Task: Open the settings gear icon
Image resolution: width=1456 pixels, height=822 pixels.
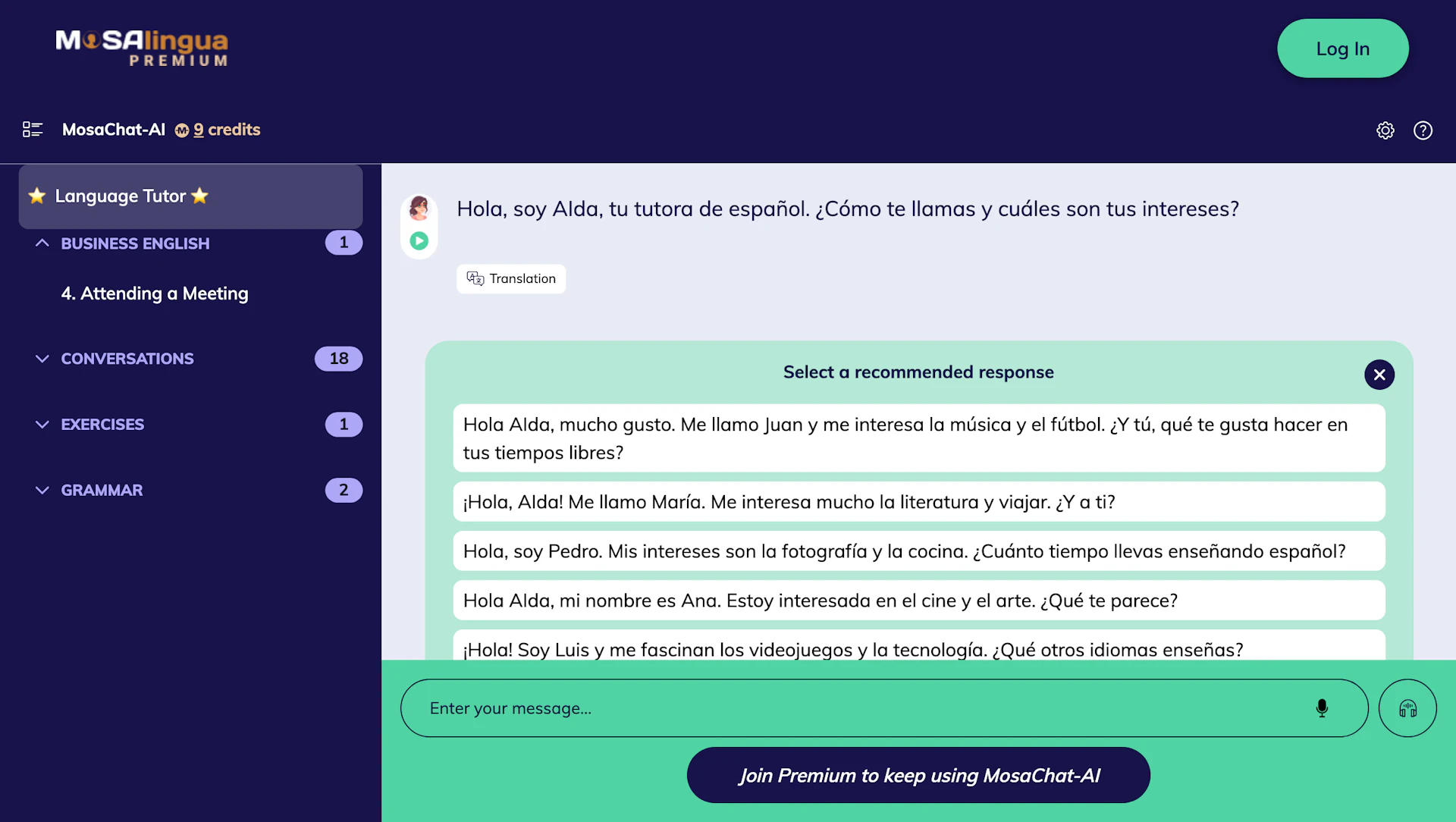Action: coord(1385,130)
